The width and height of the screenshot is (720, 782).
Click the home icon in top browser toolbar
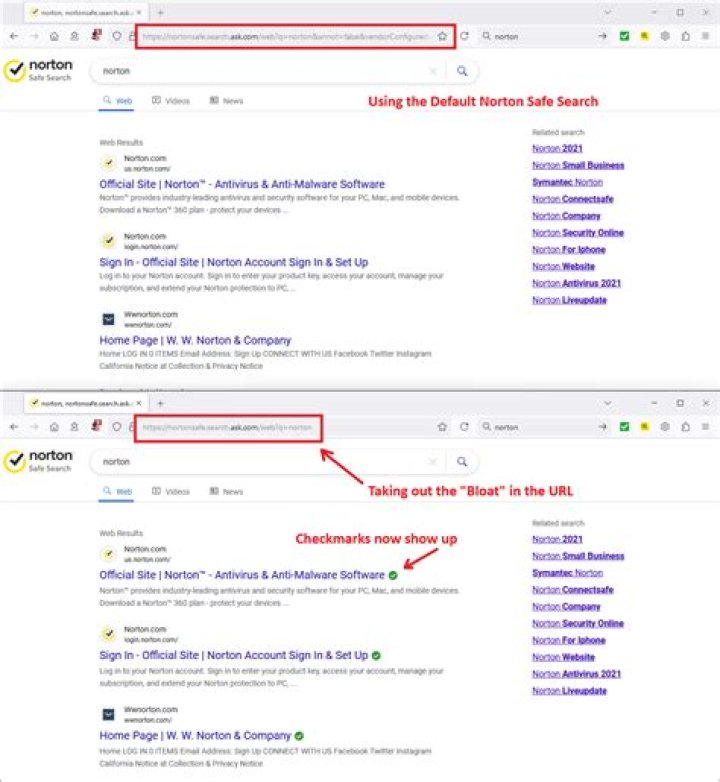[x=54, y=36]
